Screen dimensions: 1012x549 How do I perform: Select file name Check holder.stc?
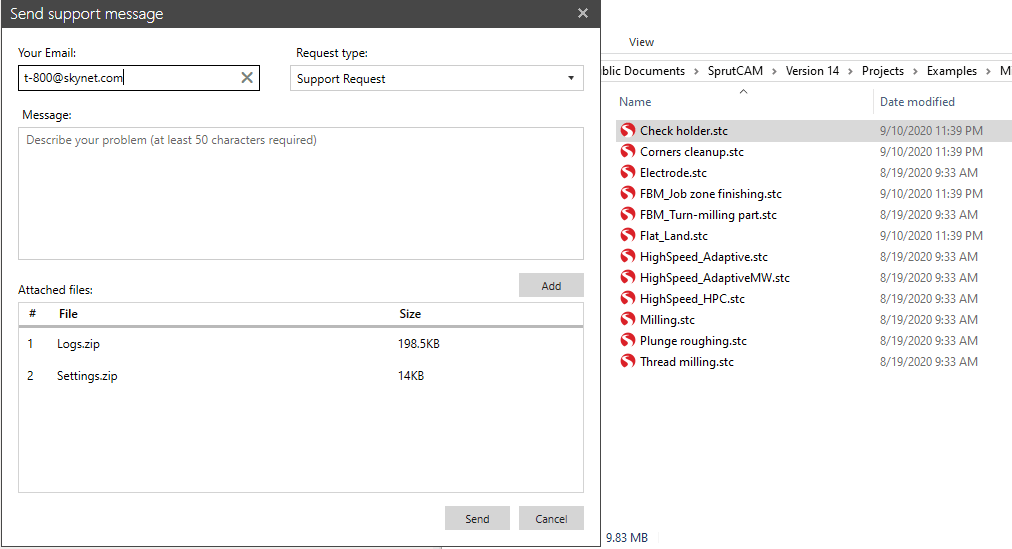point(683,130)
